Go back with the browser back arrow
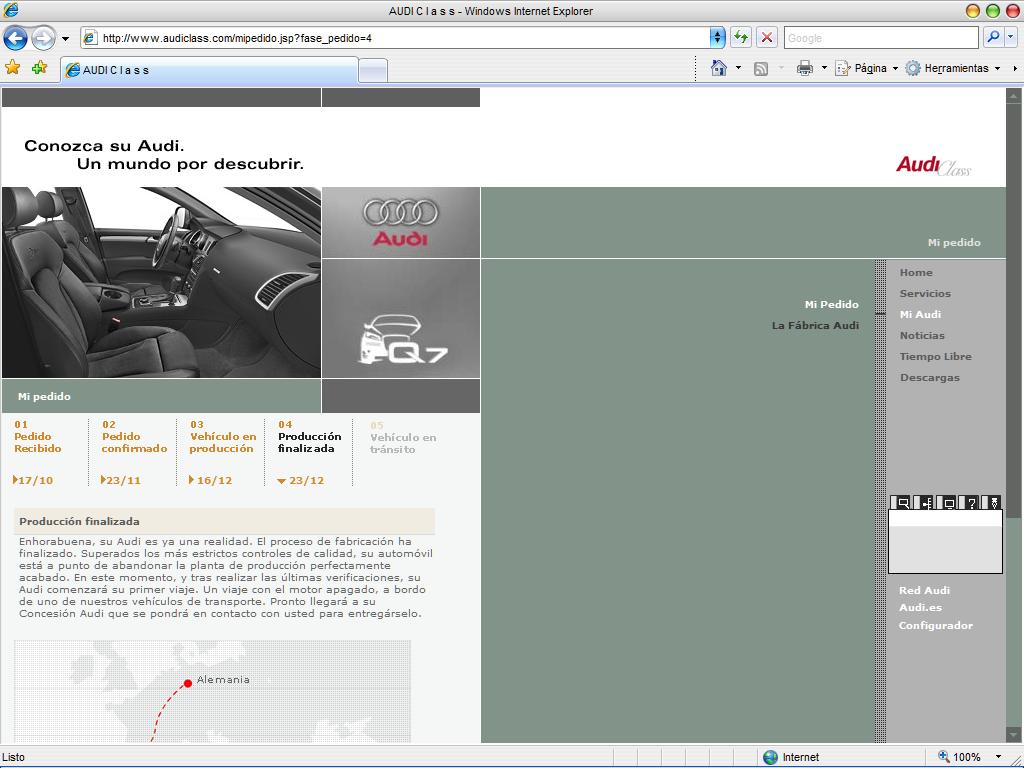The image size is (1024, 768). (x=16, y=38)
